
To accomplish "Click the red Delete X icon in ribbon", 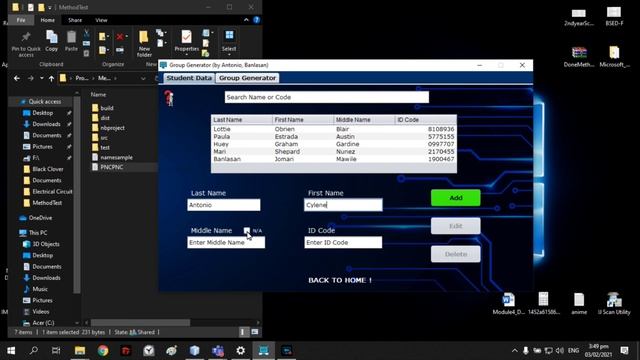I will tap(120, 37).
